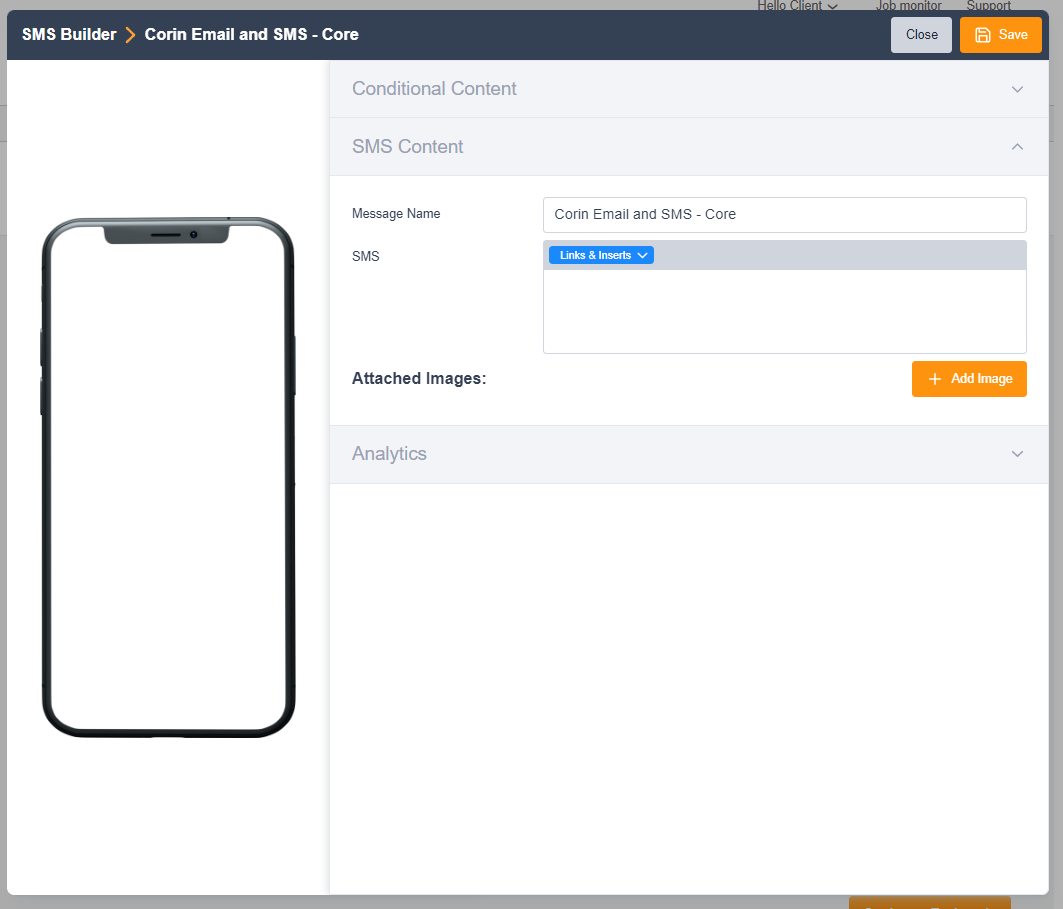The height and width of the screenshot is (909, 1063).
Task: Click the orange breadcrumb chevron after SMS Builder
Action: click(x=129, y=34)
